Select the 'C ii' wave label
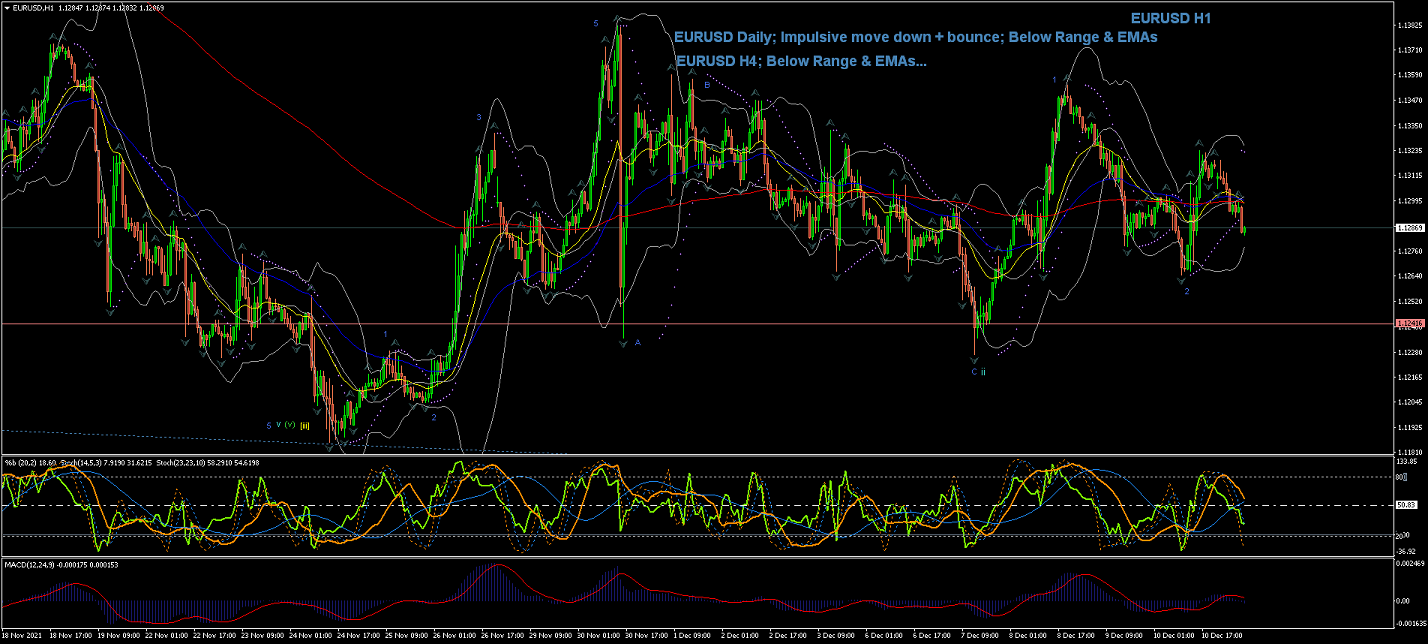This screenshot has width=1428, height=644. [978, 371]
